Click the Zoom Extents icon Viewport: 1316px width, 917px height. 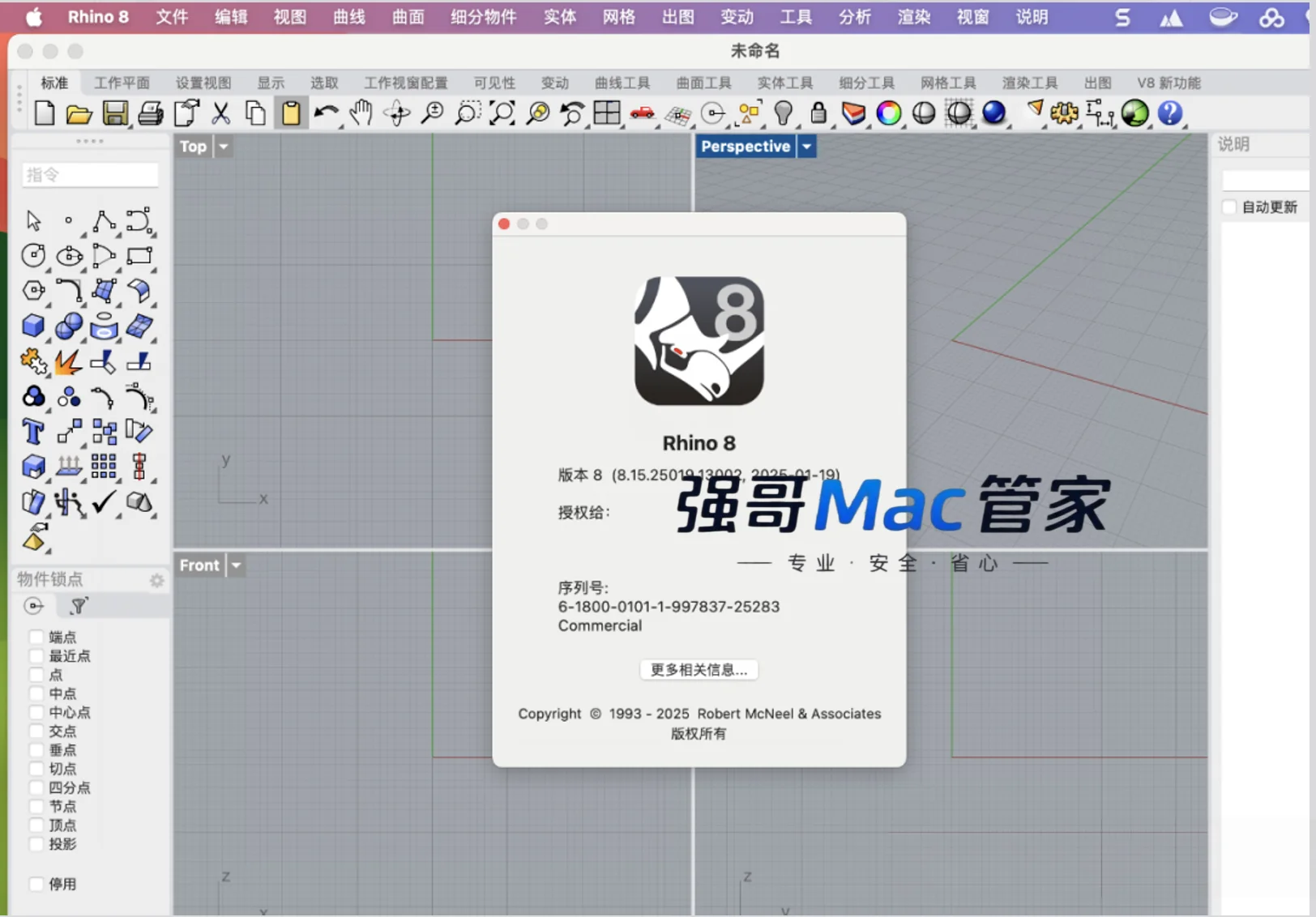pos(502,113)
